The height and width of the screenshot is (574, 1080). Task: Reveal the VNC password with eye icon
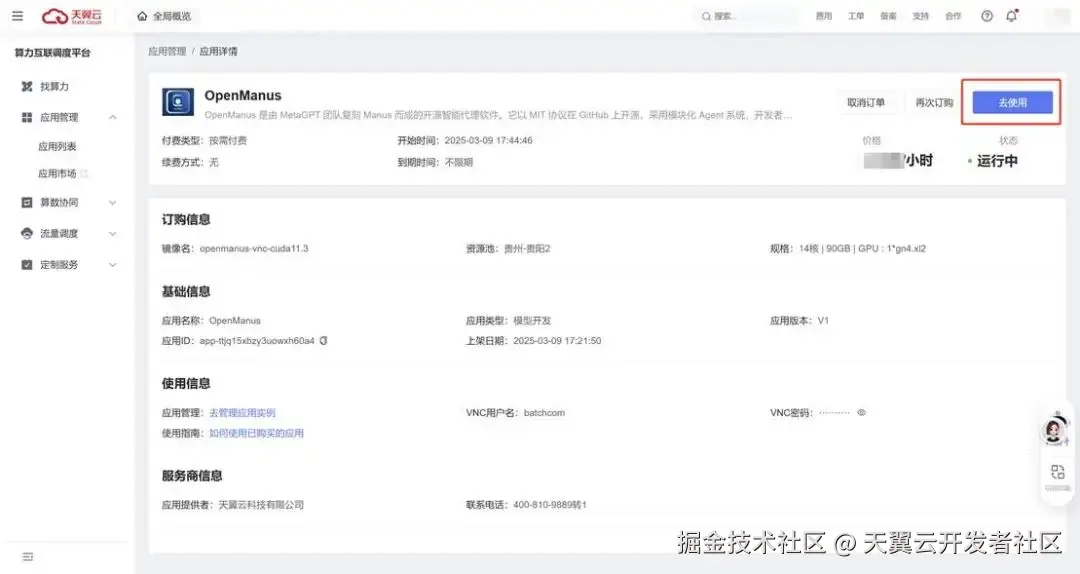pos(861,412)
